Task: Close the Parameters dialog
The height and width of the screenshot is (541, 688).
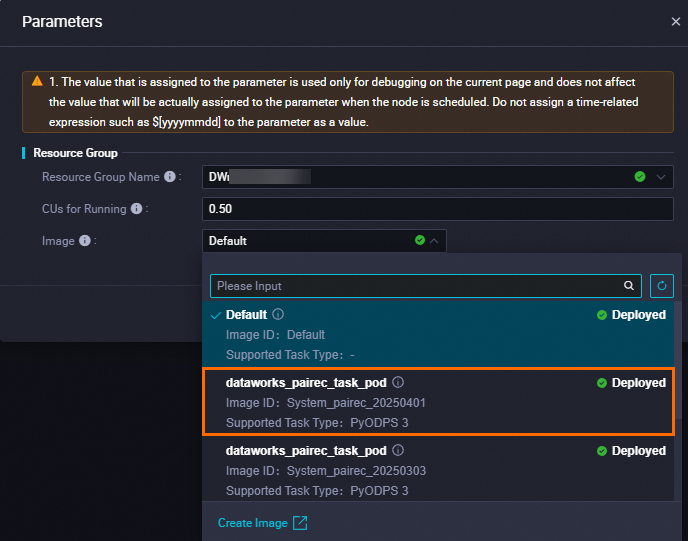Action: (x=675, y=21)
